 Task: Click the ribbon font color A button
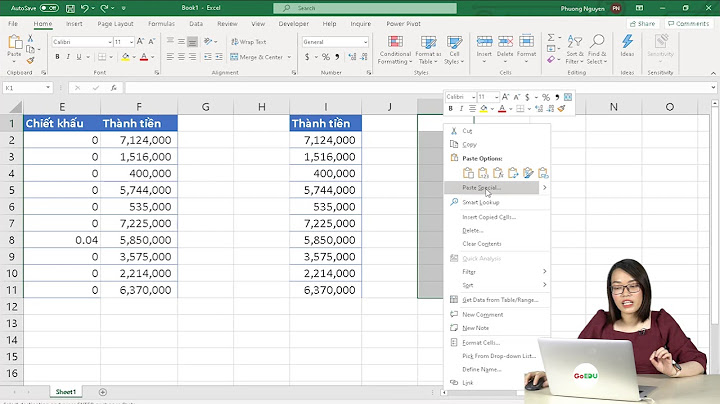(x=144, y=57)
